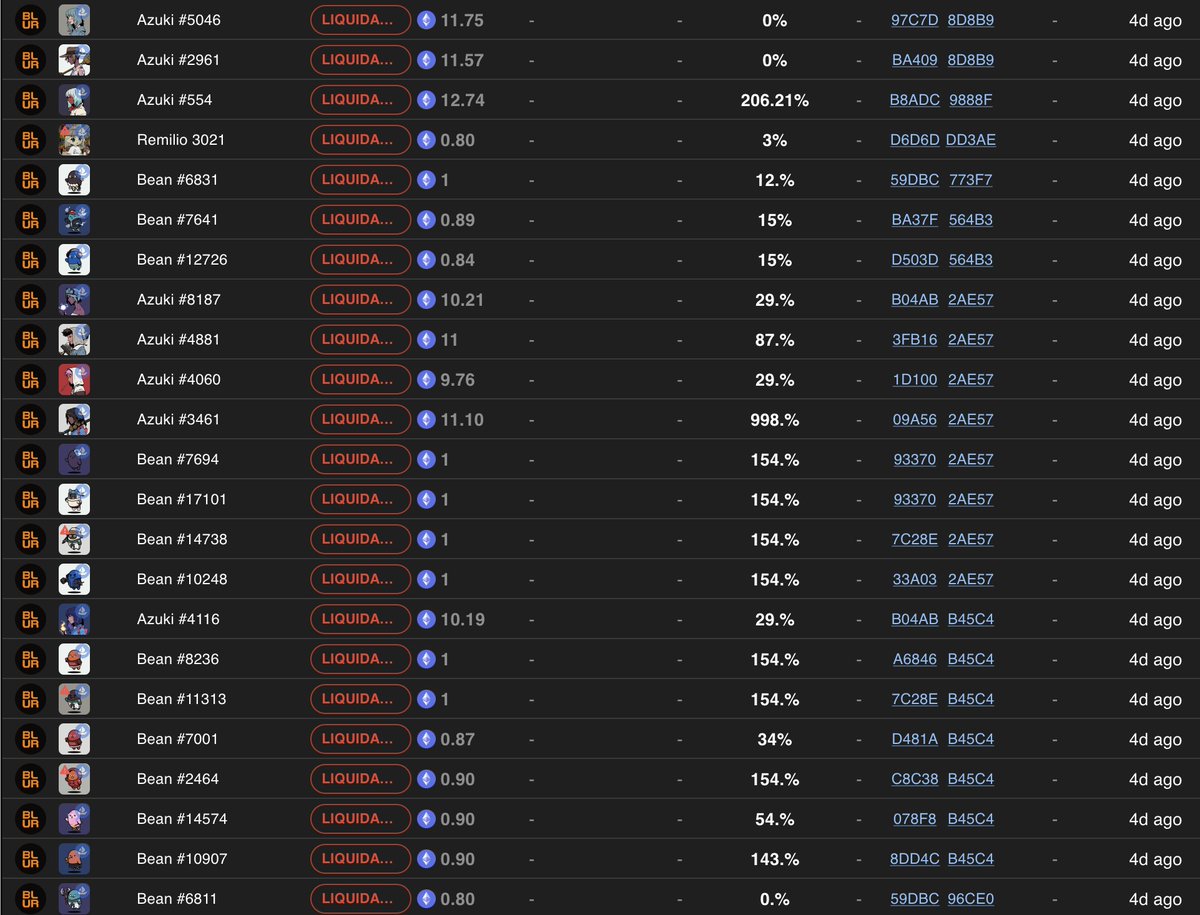1200x915 pixels.
Task: Open address link 1D100
Action: pos(915,380)
